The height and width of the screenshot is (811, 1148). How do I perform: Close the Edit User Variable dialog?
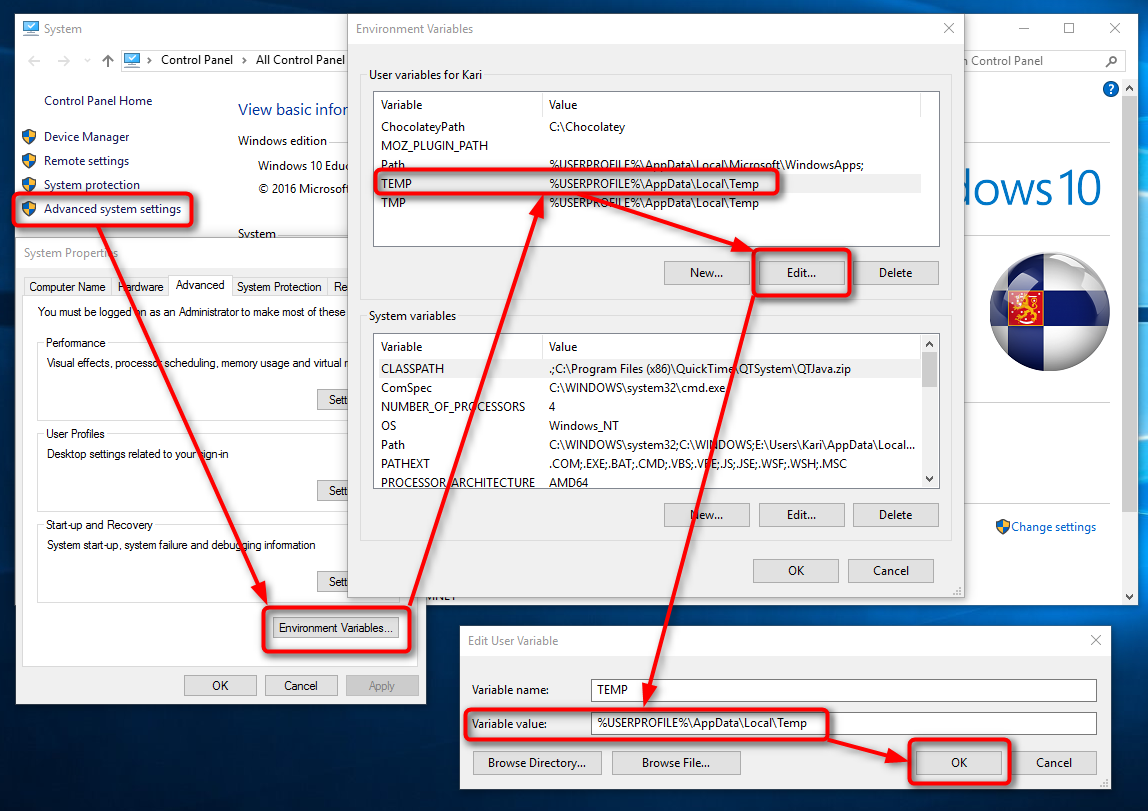(1096, 640)
